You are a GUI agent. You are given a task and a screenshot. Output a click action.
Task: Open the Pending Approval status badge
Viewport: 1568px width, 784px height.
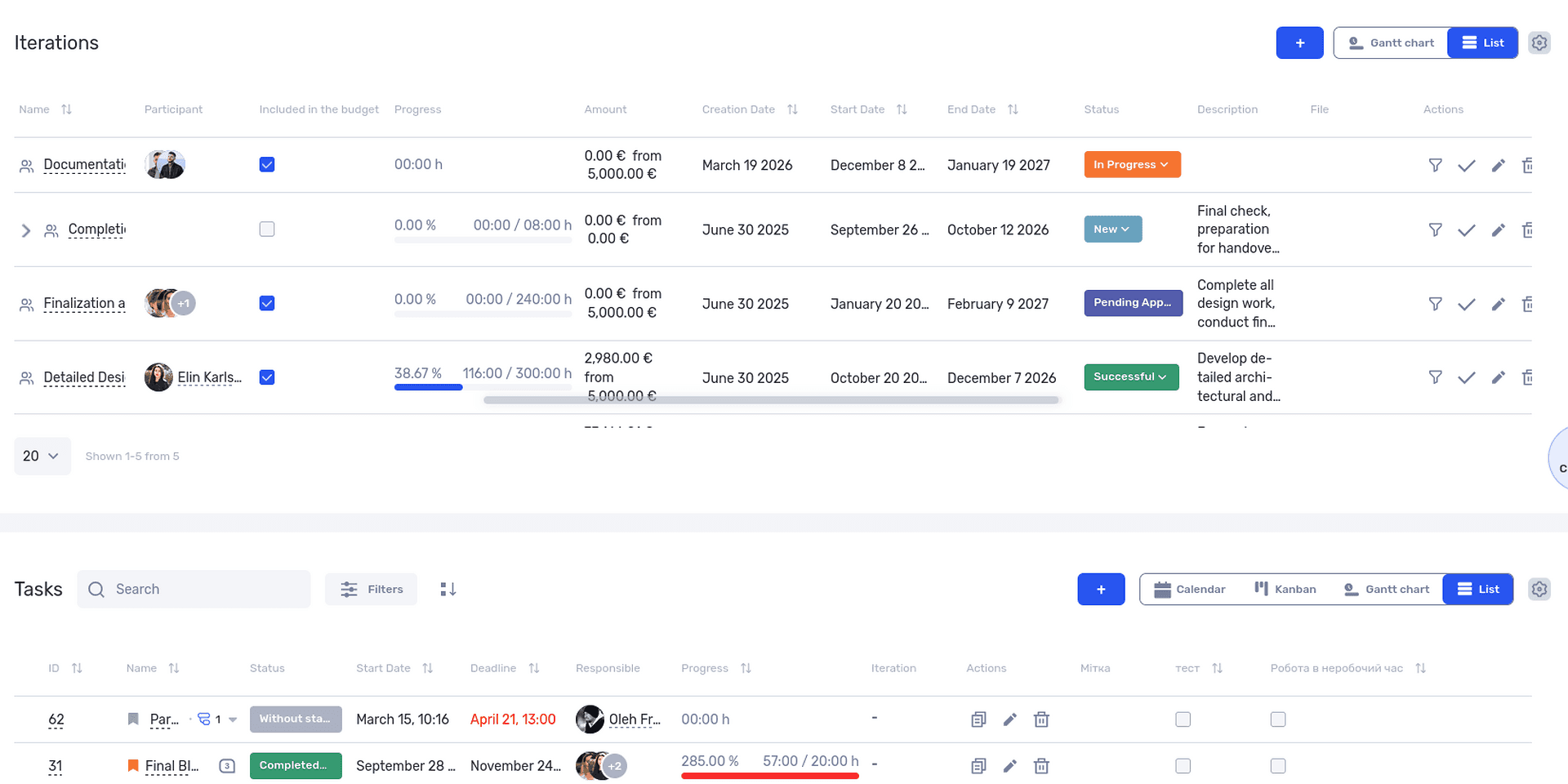[x=1133, y=303]
